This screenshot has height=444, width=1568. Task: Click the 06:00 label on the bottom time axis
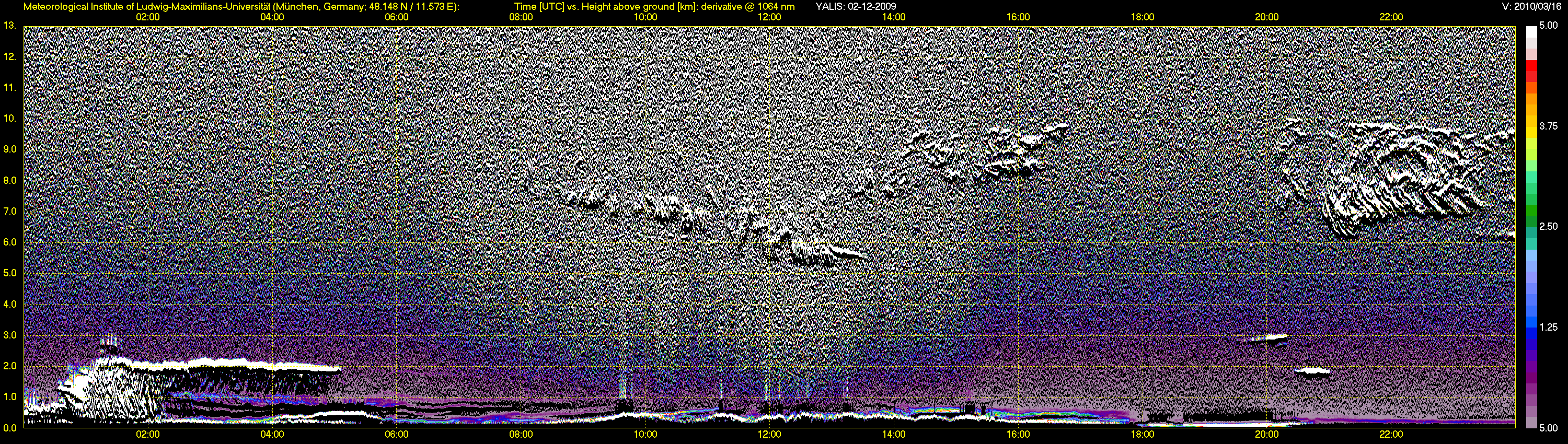pyautogui.click(x=396, y=434)
